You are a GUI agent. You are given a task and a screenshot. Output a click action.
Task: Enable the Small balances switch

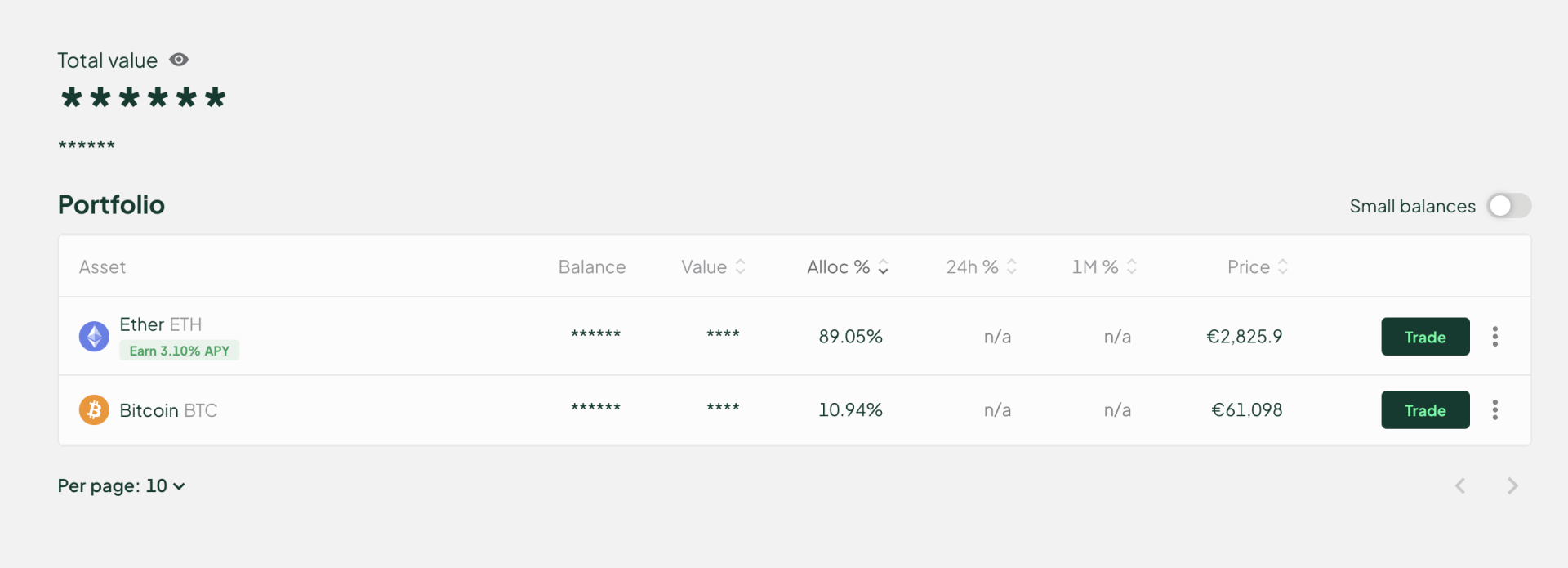point(1508,205)
